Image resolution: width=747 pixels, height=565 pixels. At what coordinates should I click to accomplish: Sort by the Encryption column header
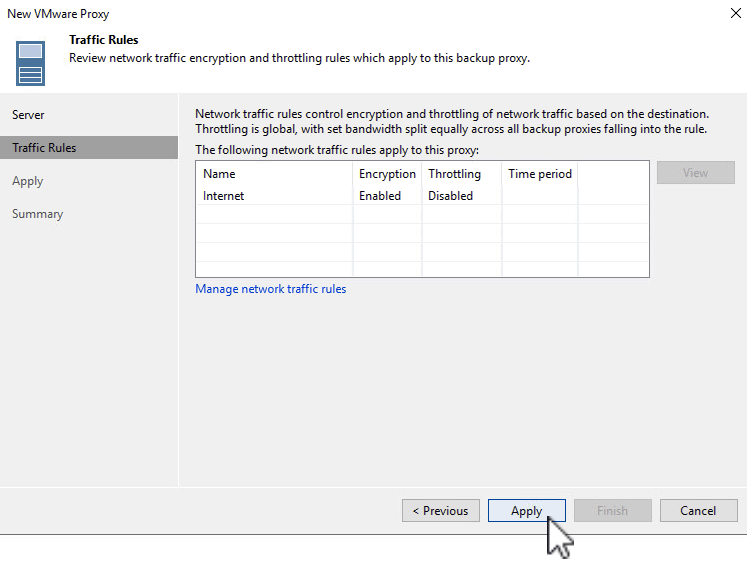tap(387, 174)
